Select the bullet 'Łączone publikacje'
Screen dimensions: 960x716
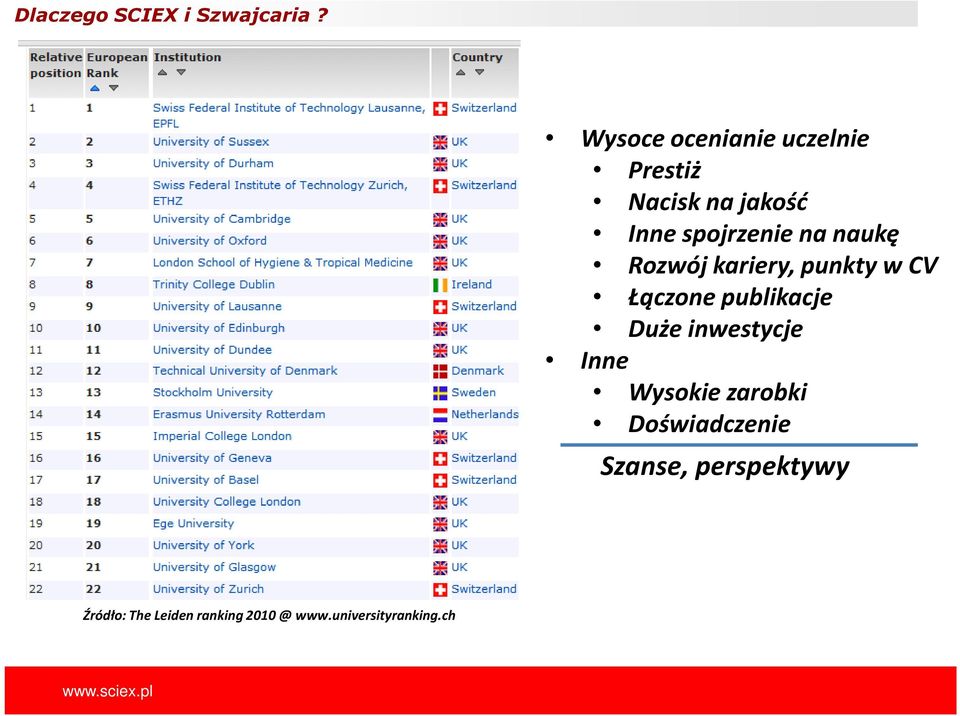(730, 298)
